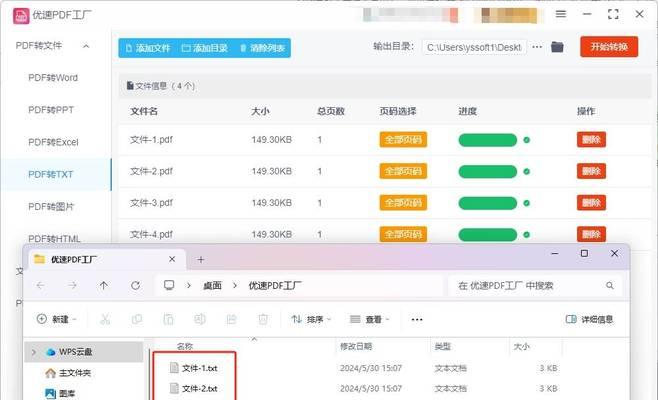Click the Share icon in Explorer toolbar

point(231,319)
